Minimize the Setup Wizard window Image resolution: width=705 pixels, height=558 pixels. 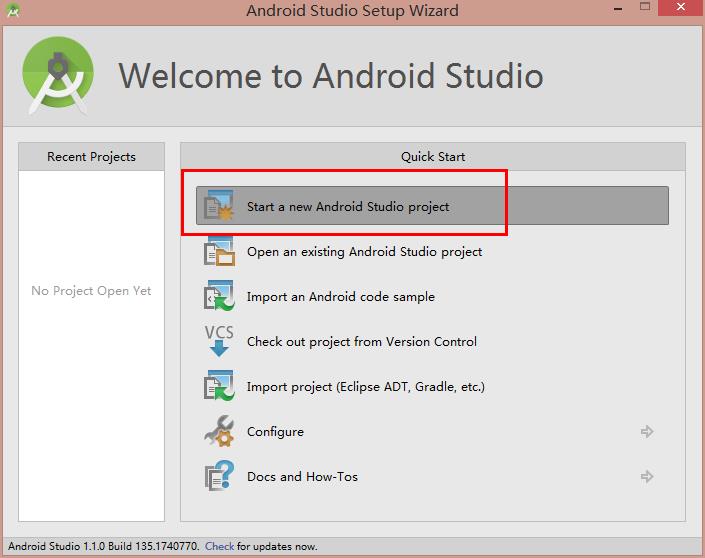coord(618,8)
